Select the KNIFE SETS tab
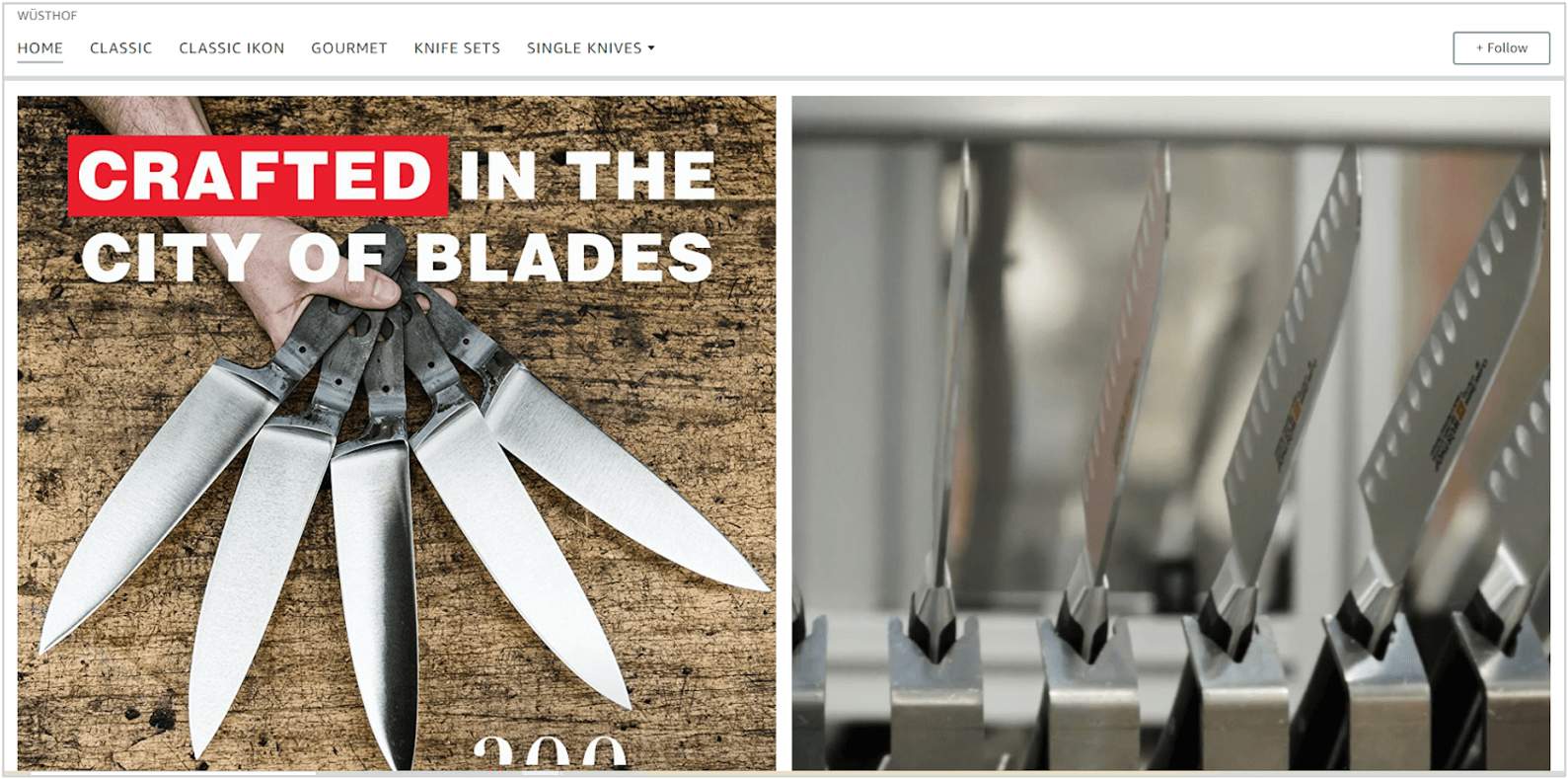The image size is (1568, 779). (457, 48)
